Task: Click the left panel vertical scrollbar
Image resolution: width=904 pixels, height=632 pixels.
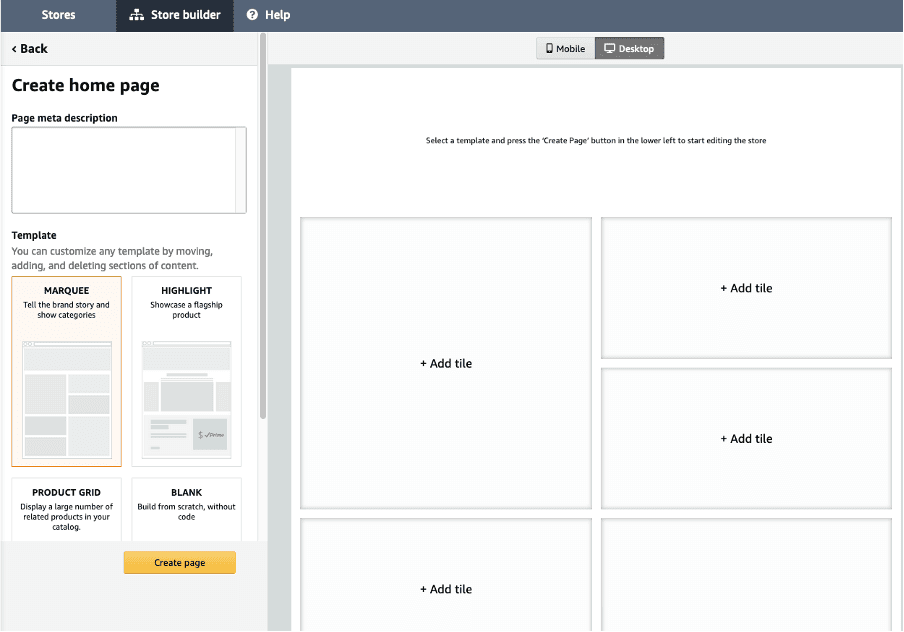Action: (263, 230)
